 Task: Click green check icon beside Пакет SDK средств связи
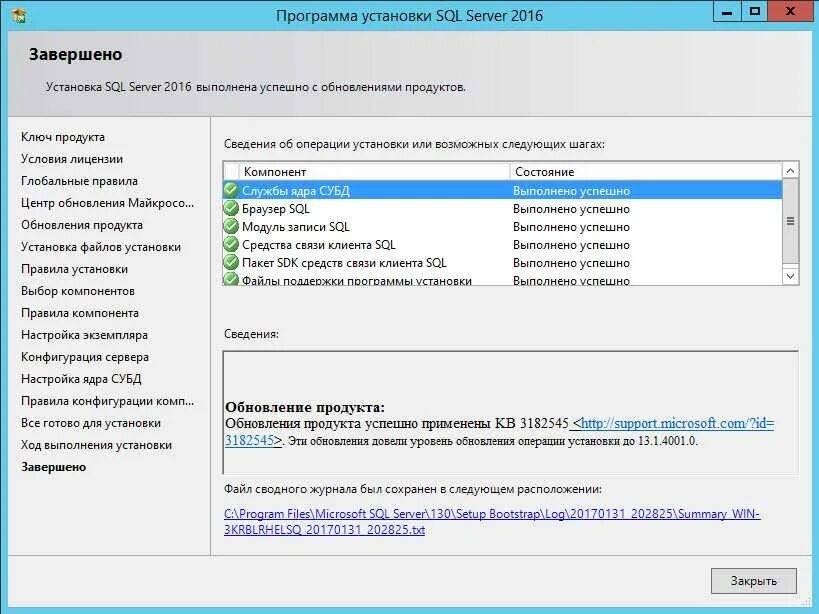coord(231,262)
